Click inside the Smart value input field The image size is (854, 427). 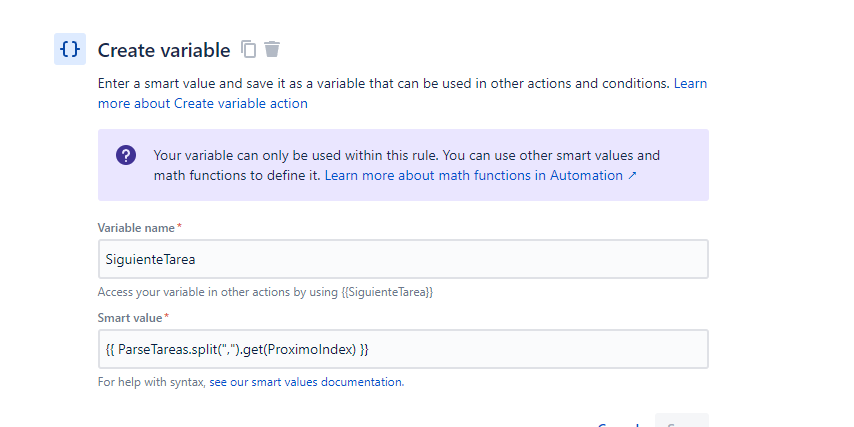click(x=403, y=349)
